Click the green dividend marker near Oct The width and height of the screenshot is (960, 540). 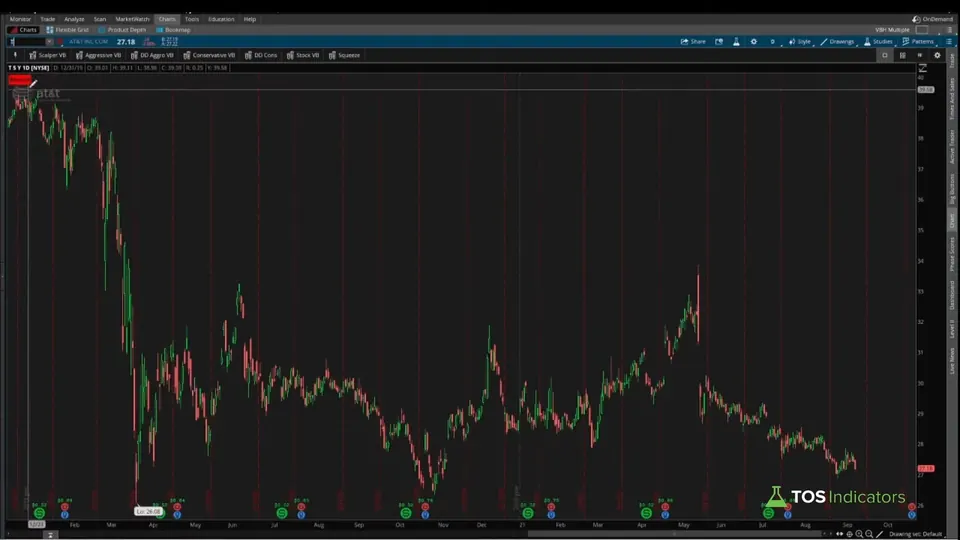click(x=405, y=513)
